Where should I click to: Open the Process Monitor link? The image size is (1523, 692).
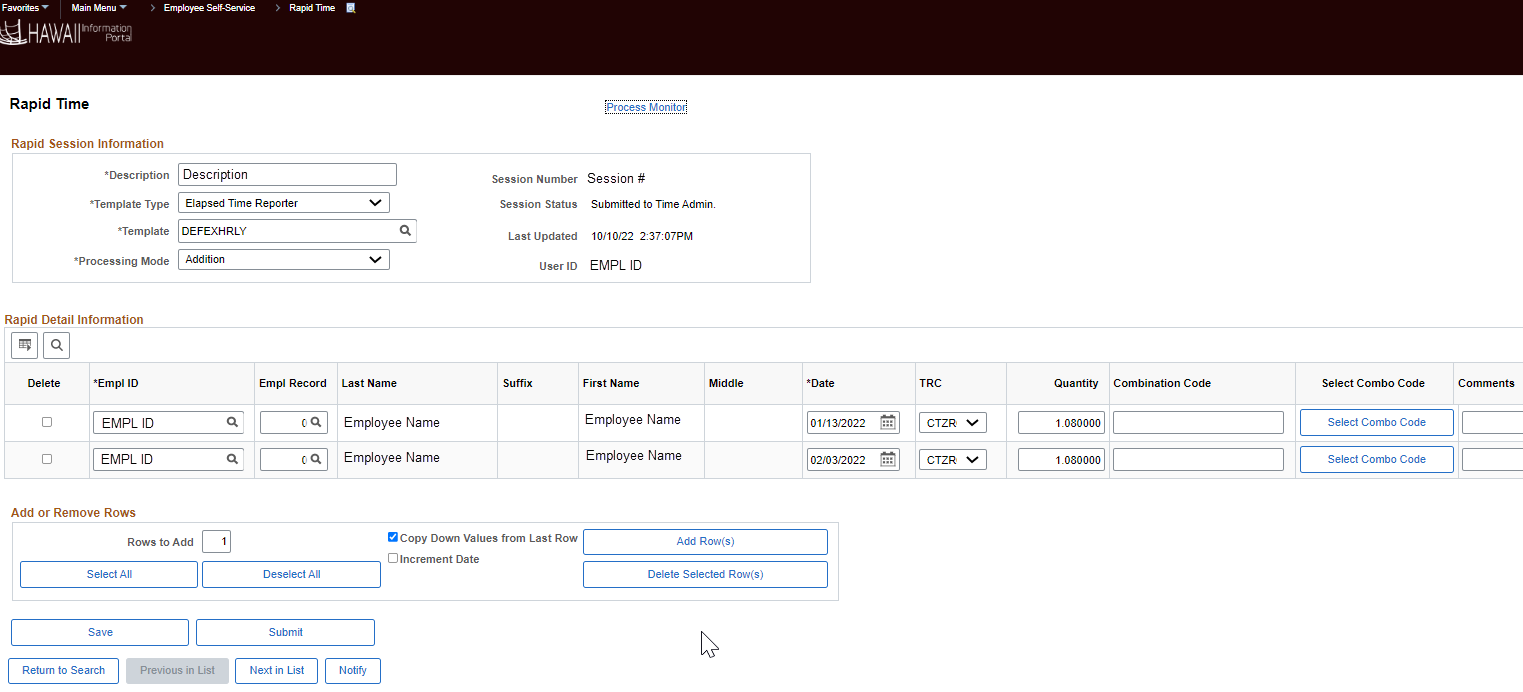[x=645, y=107]
